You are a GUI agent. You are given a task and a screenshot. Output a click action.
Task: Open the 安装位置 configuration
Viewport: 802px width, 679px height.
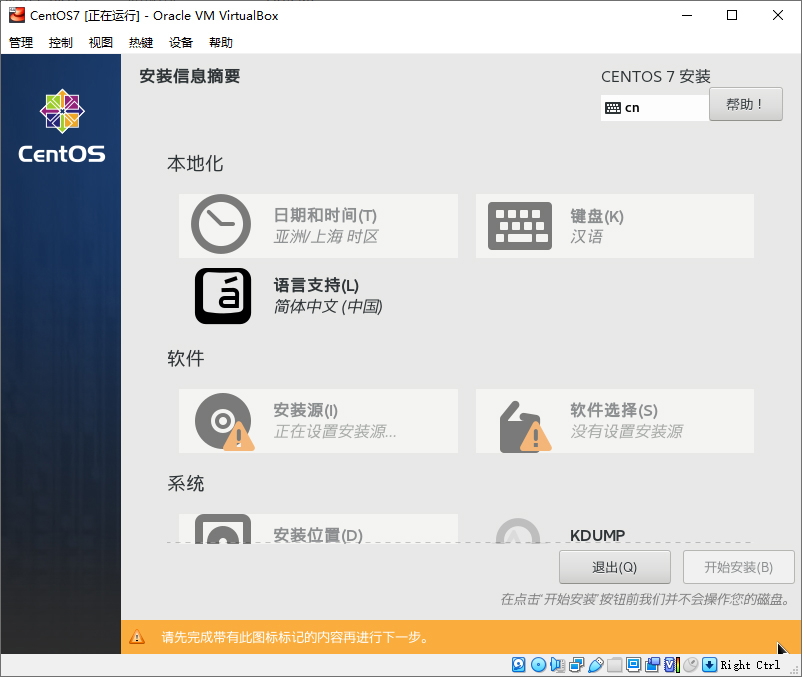pos(317,535)
